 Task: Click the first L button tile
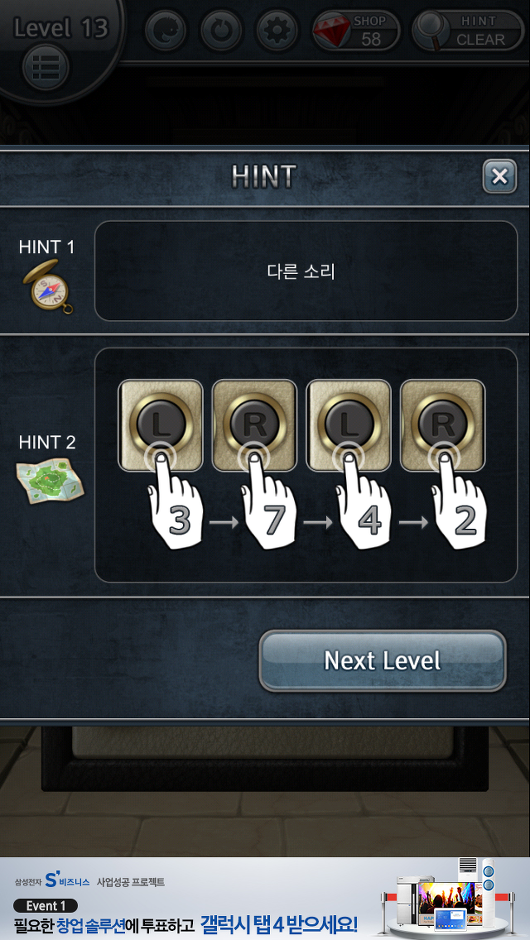(161, 425)
